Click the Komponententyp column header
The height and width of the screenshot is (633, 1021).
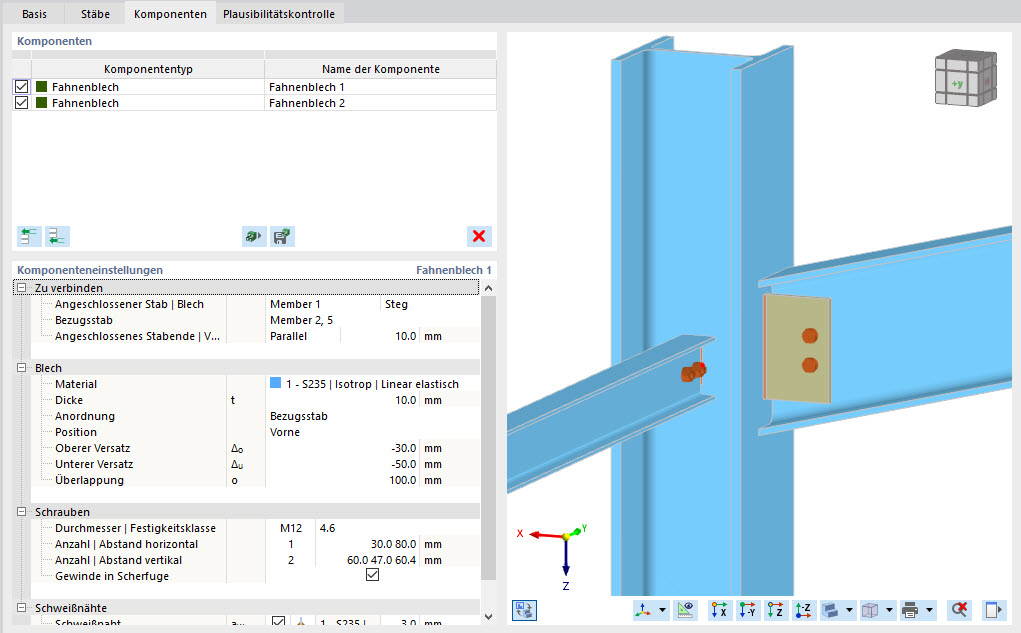click(x=148, y=69)
